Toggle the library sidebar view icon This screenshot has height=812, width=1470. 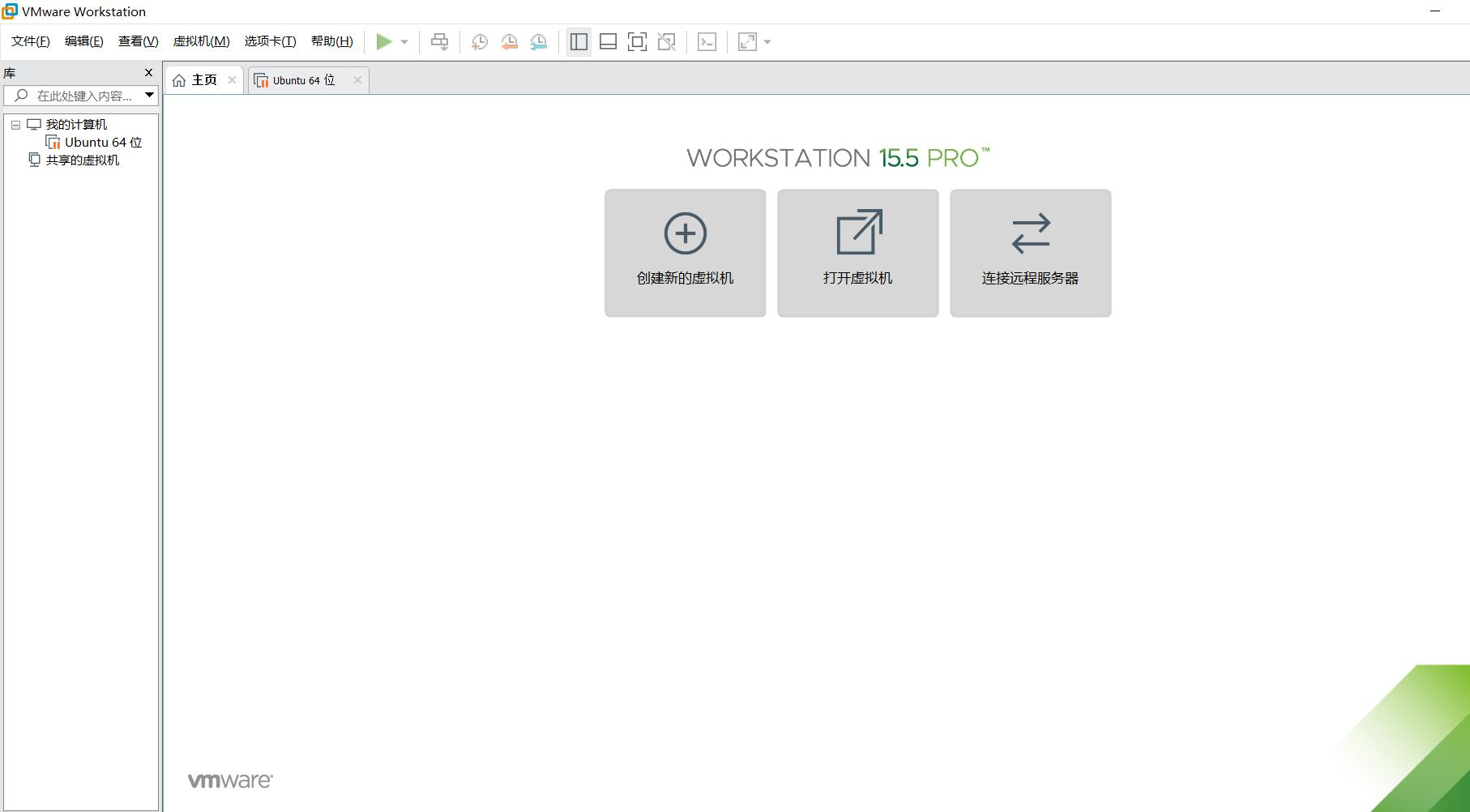579,41
